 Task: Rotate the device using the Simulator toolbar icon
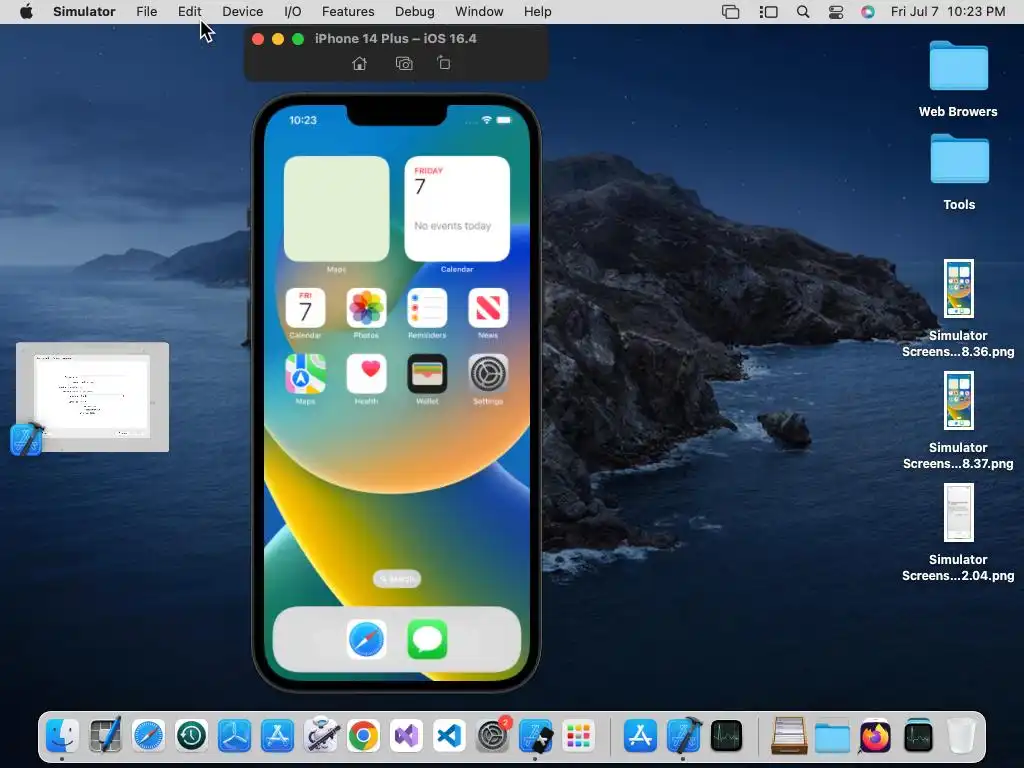[444, 63]
